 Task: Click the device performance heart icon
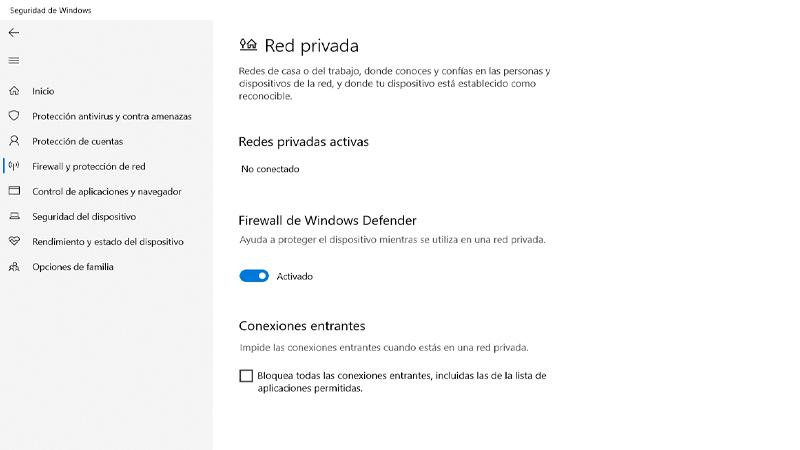14,241
